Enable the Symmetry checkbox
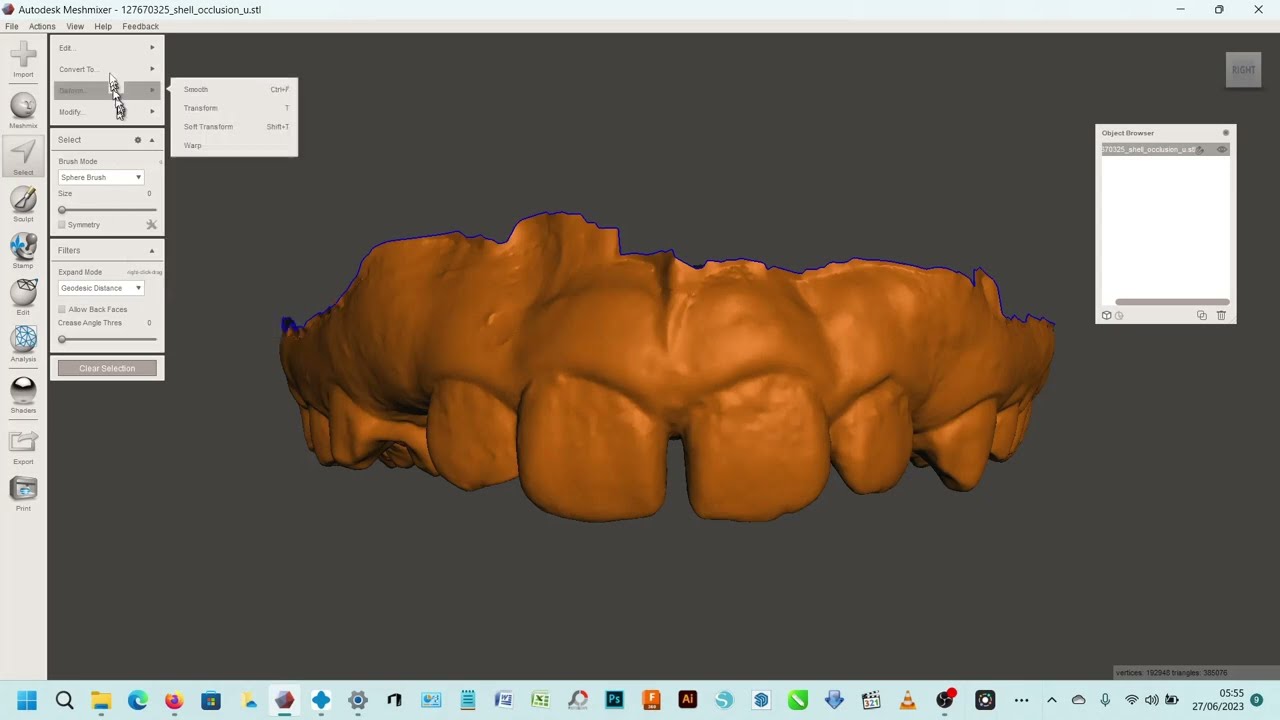The image size is (1280, 720). tap(62, 225)
